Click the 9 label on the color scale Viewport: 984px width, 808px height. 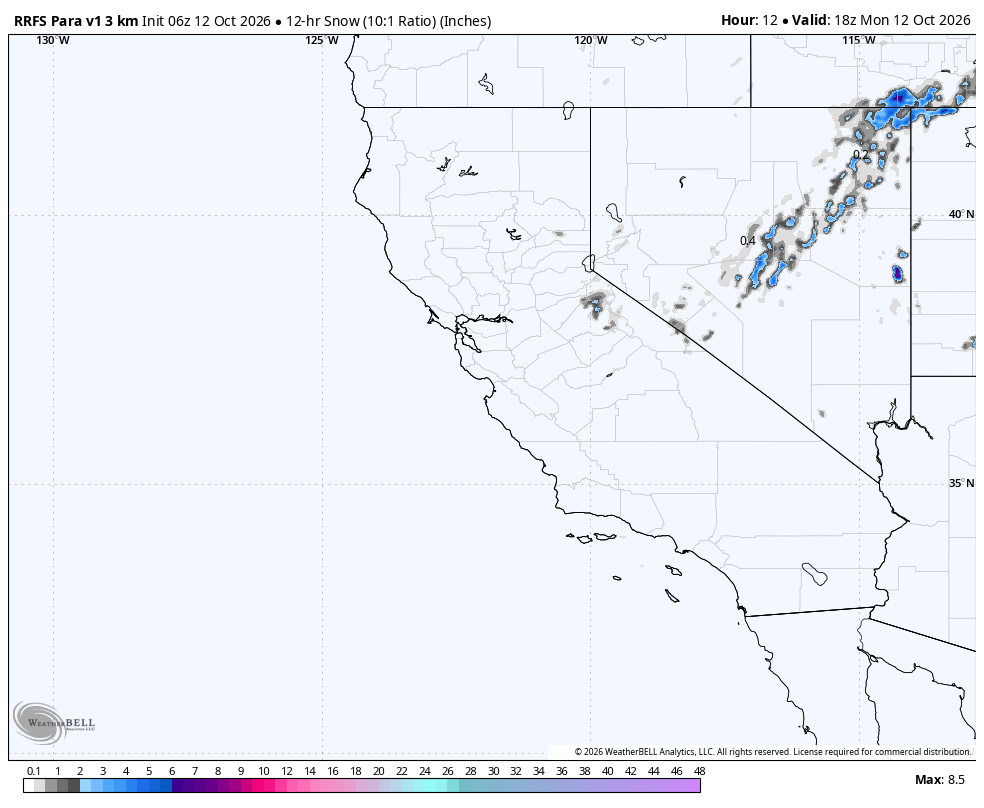click(241, 772)
